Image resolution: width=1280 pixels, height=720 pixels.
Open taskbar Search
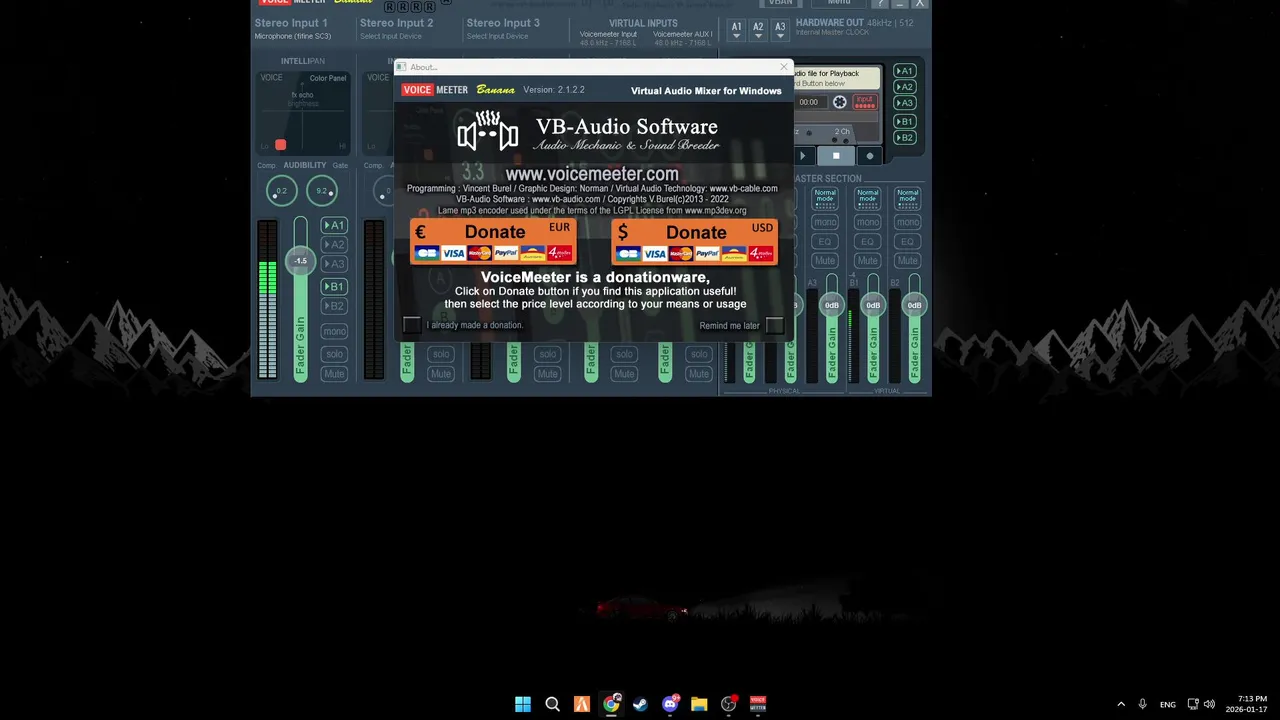tap(552, 704)
